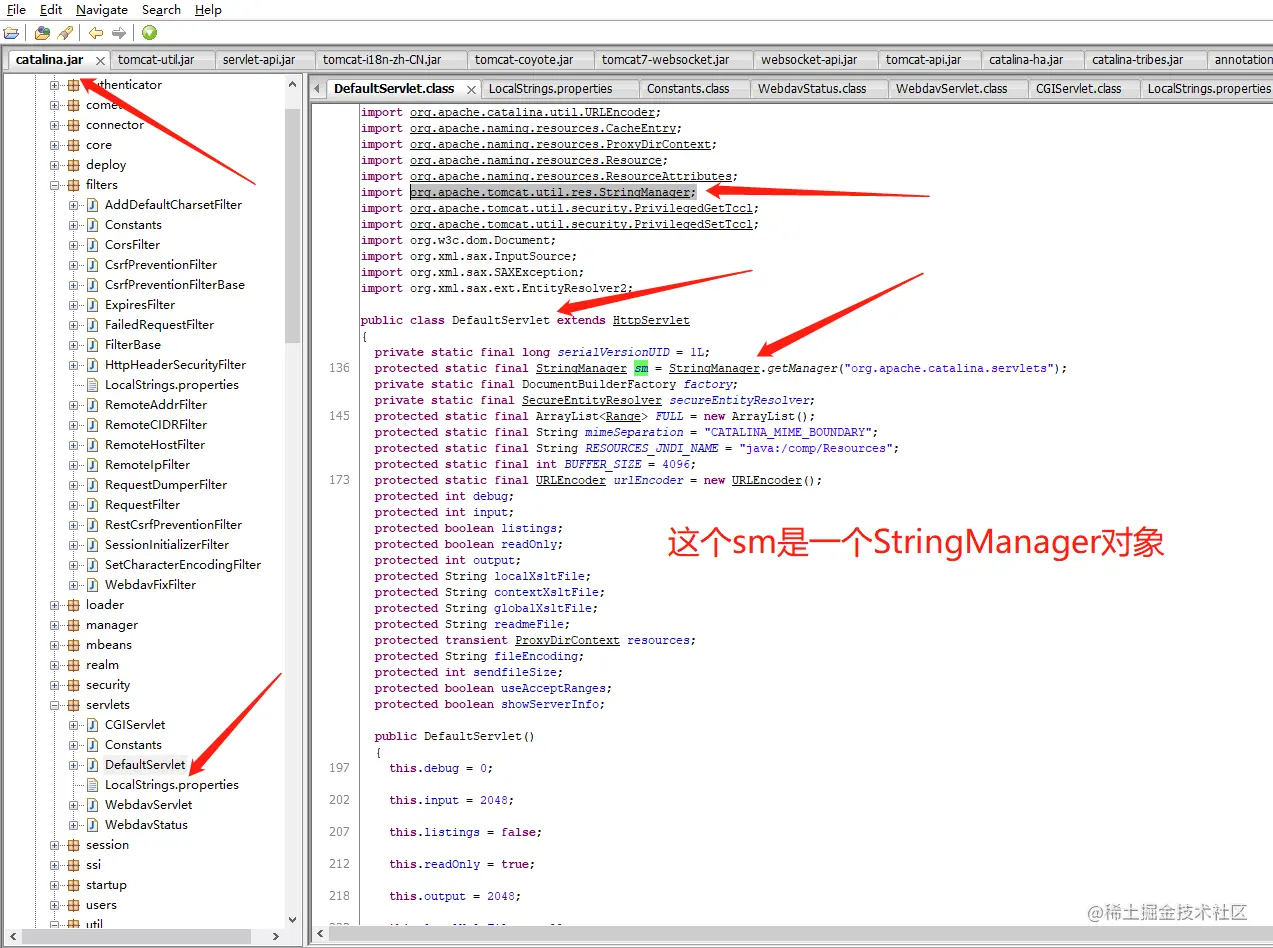Click the mbeans package icon

click(x=74, y=645)
